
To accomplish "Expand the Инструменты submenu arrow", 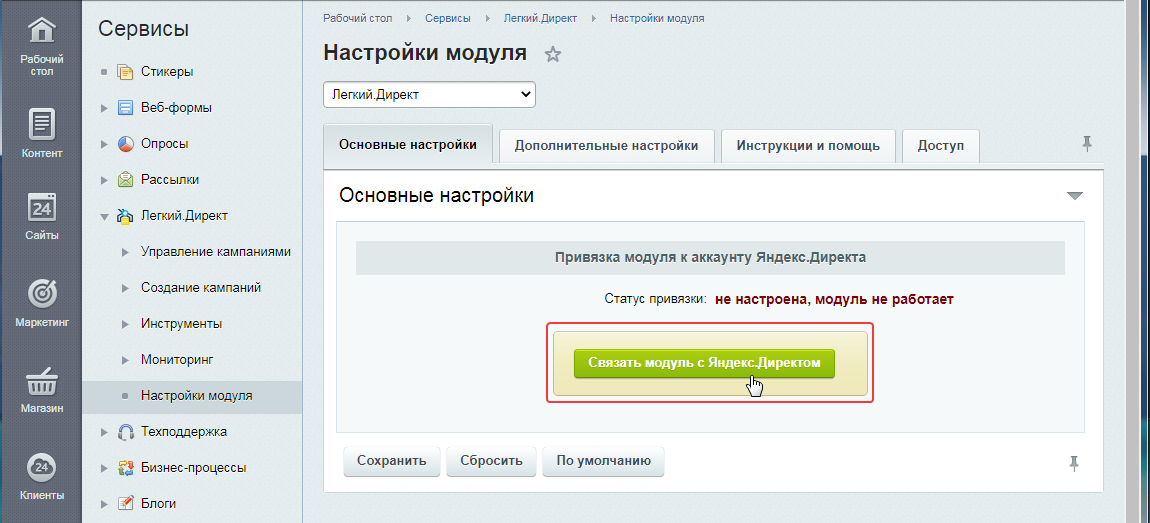I will click(x=125, y=324).
